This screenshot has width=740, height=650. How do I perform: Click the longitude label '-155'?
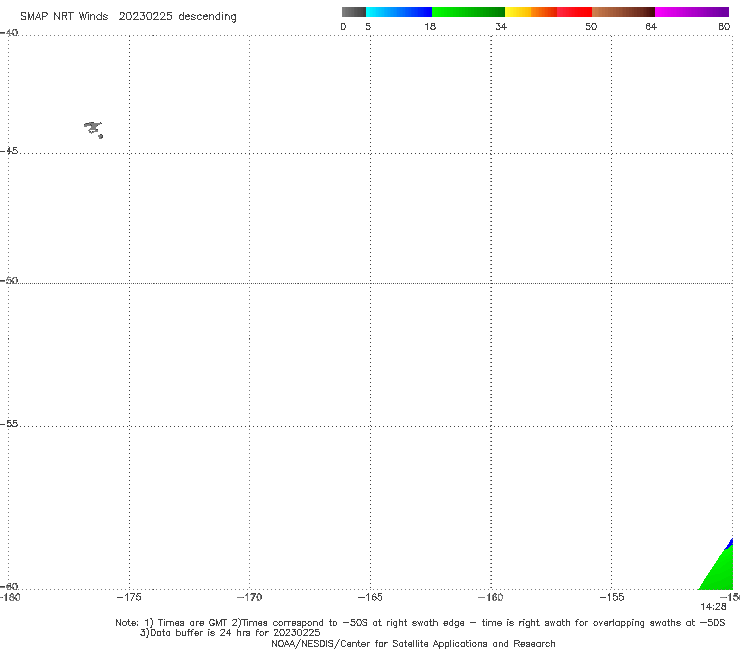click(612, 597)
